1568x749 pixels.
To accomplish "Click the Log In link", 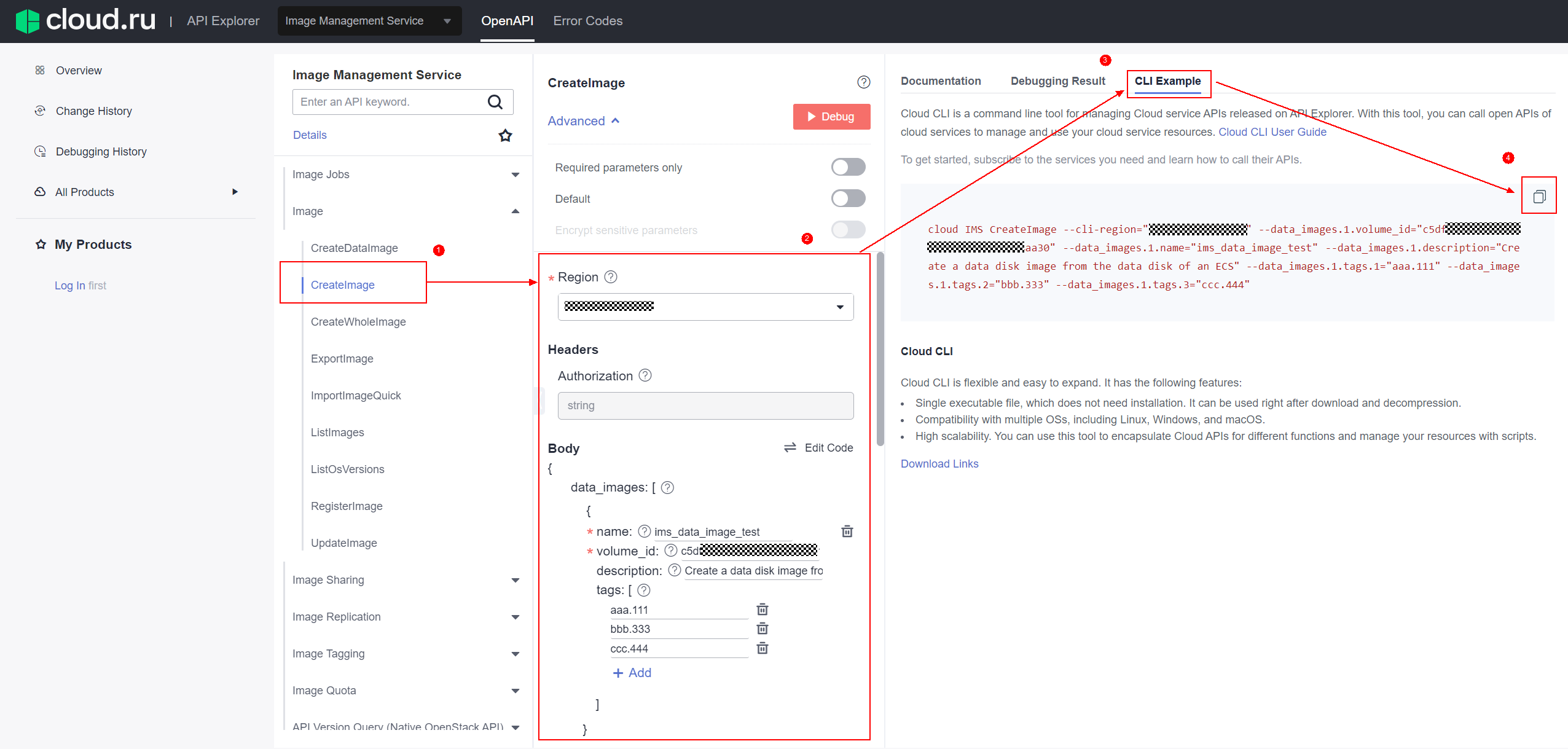I will pyautogui.click(x=69, y=286).
